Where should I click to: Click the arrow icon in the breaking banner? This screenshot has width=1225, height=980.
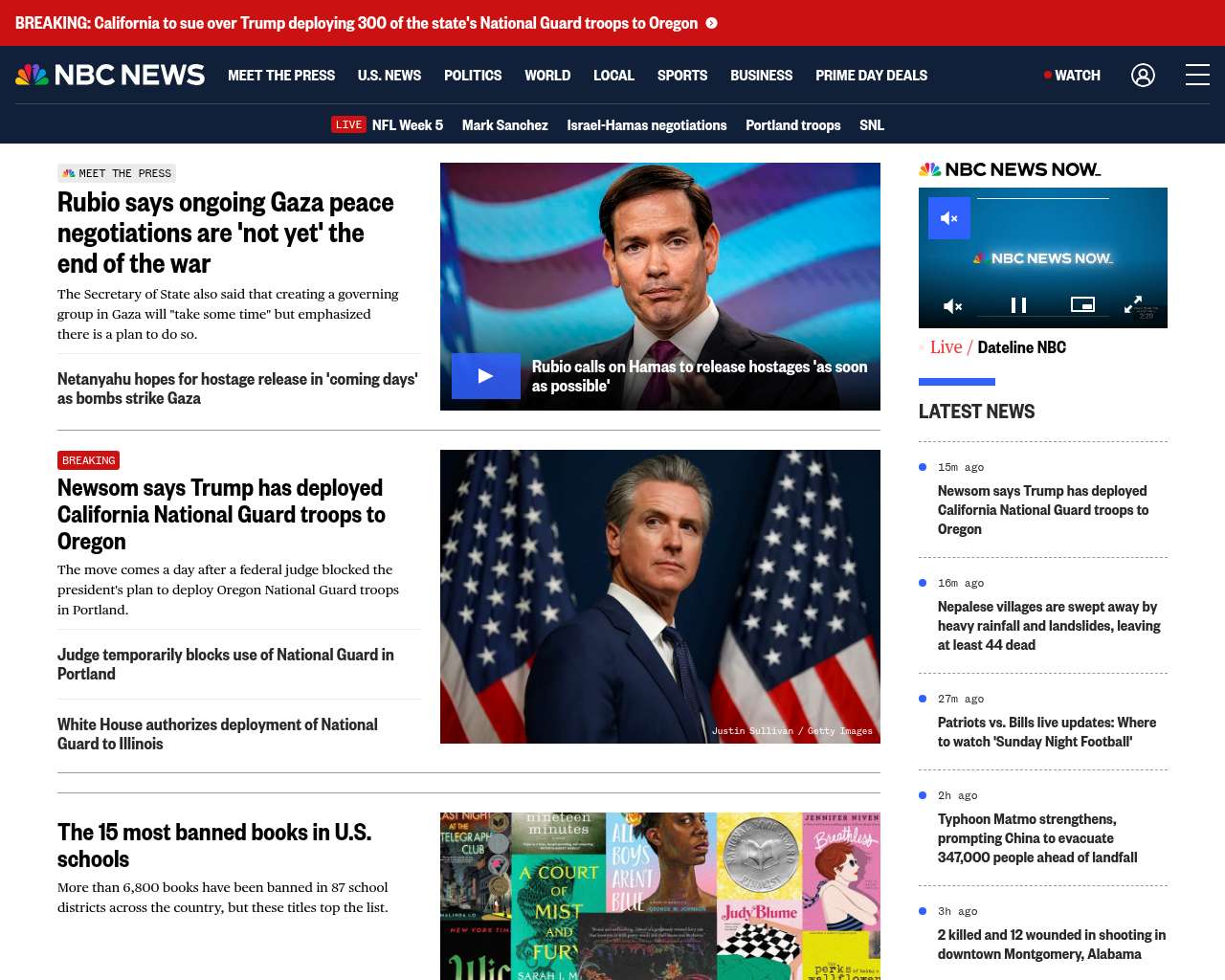[711, 23]
